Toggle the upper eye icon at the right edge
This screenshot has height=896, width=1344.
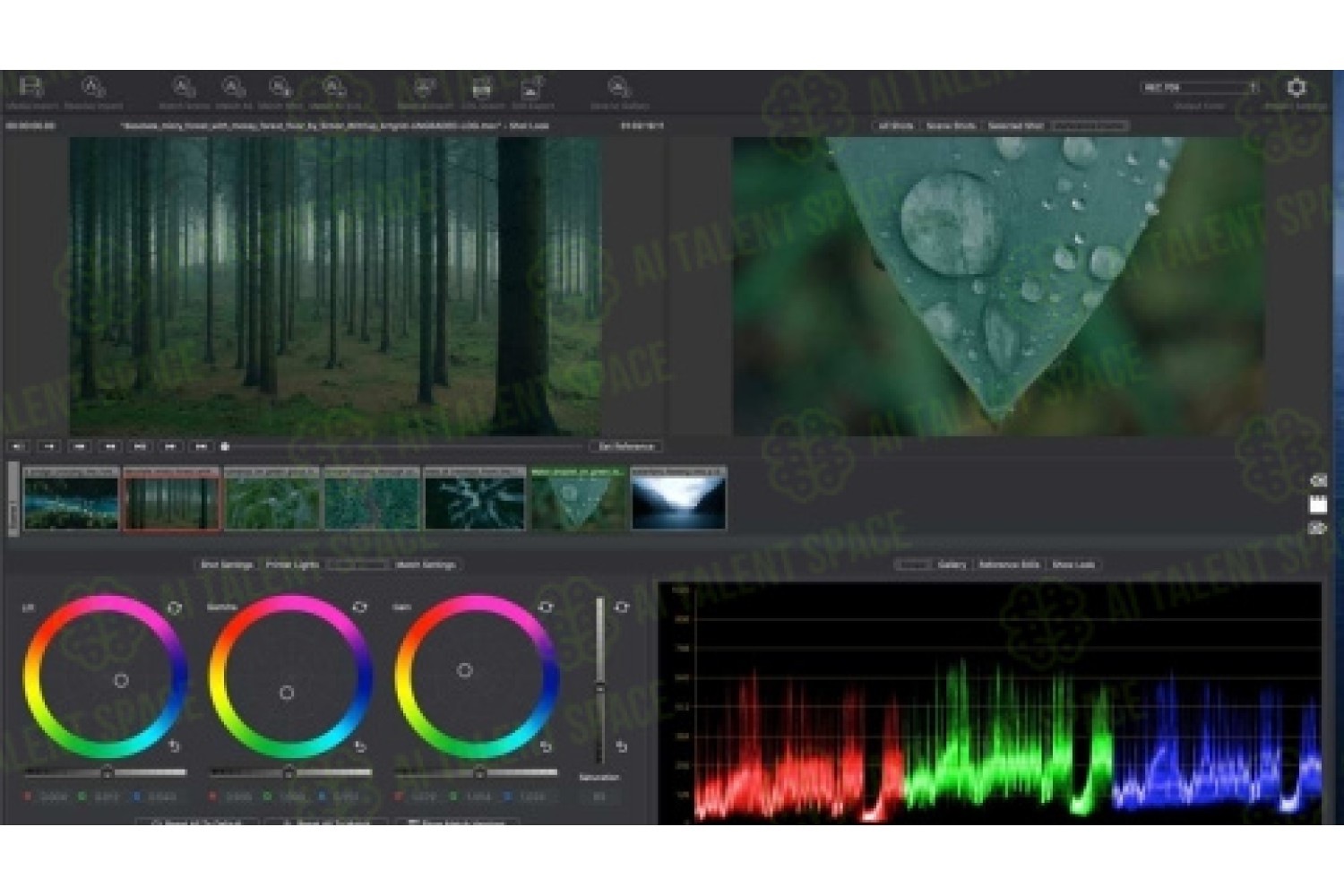1318,481
